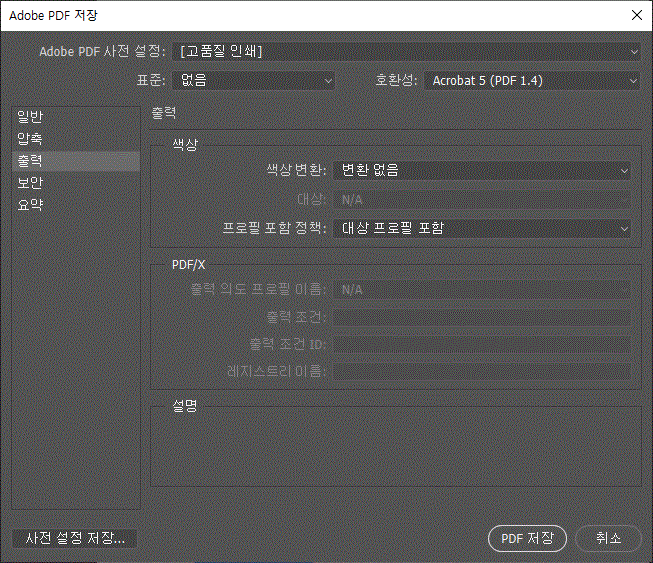Open the 색상 변환 dropdown
The image size is (653, 563).
click(481, 170)
